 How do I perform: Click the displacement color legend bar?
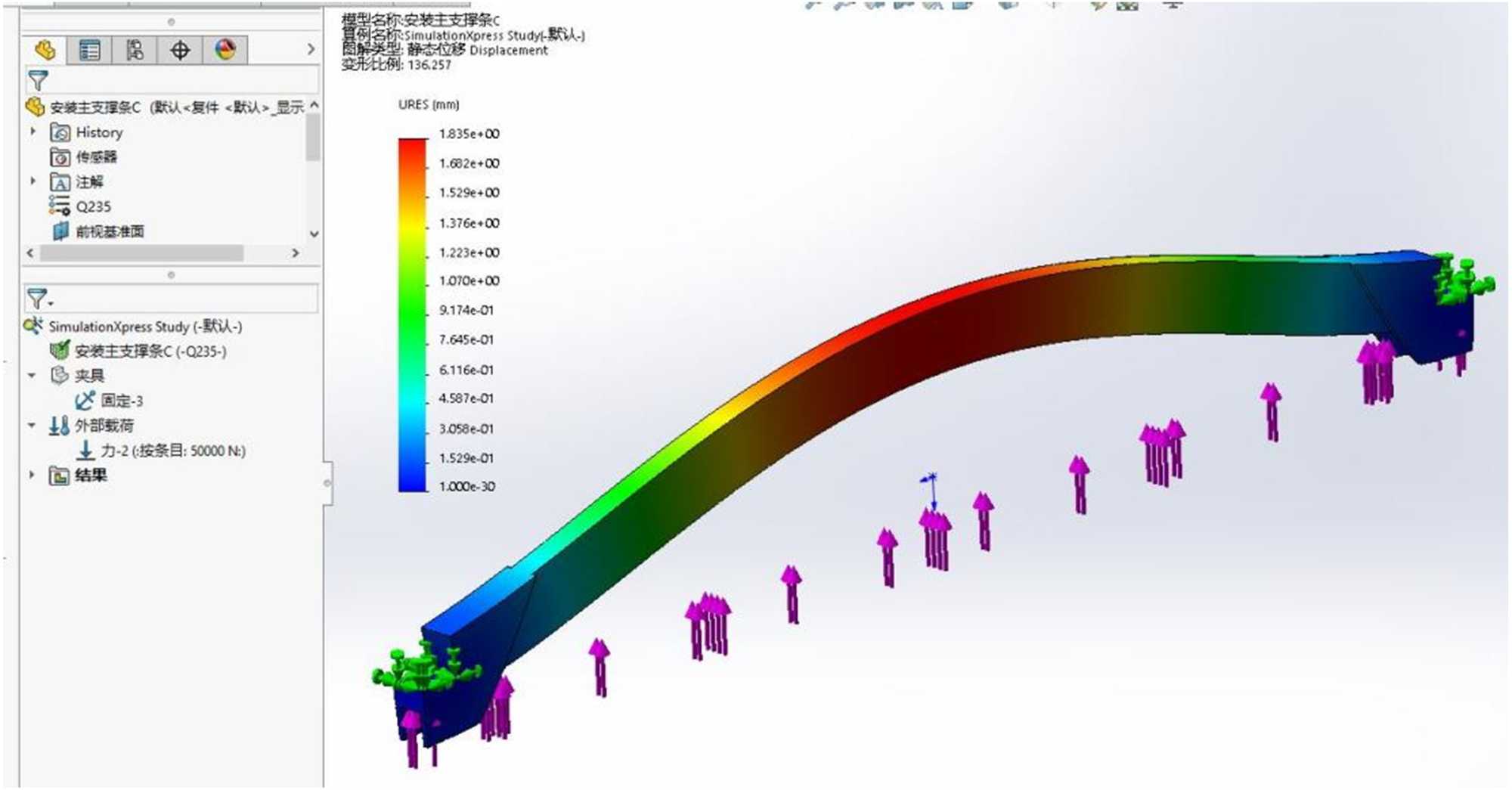(x=413, y=314)
